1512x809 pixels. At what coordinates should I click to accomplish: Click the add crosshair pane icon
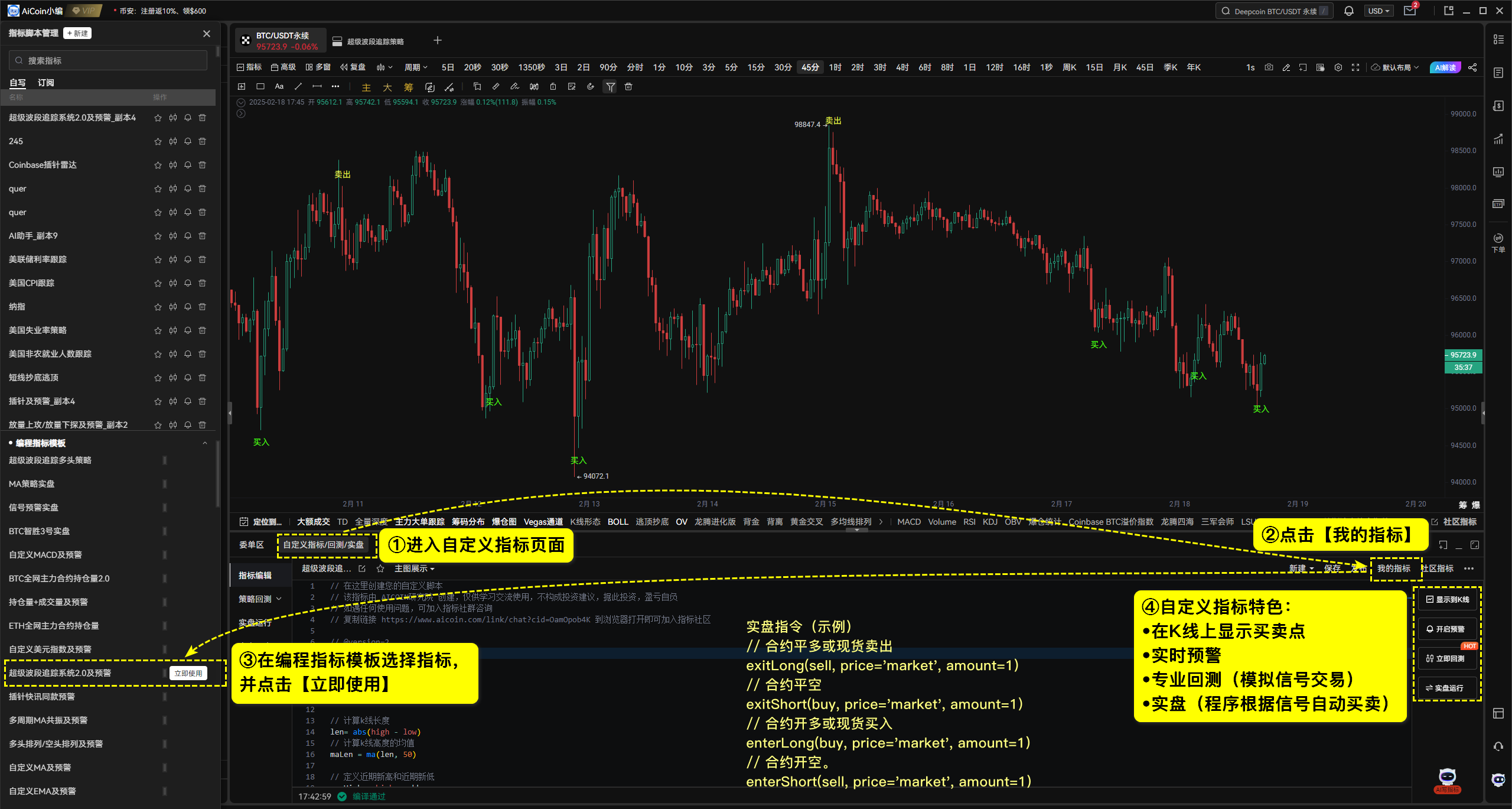[x=242, y=86]
